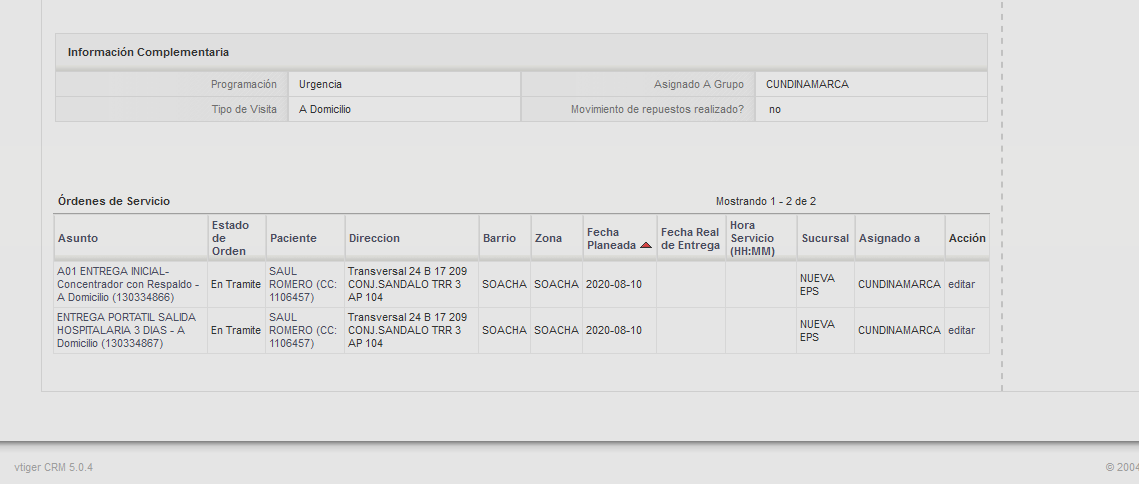Select the first row's 2020-08-10 date
Viewport: 1139px width, 484px height.
[614, 284]
